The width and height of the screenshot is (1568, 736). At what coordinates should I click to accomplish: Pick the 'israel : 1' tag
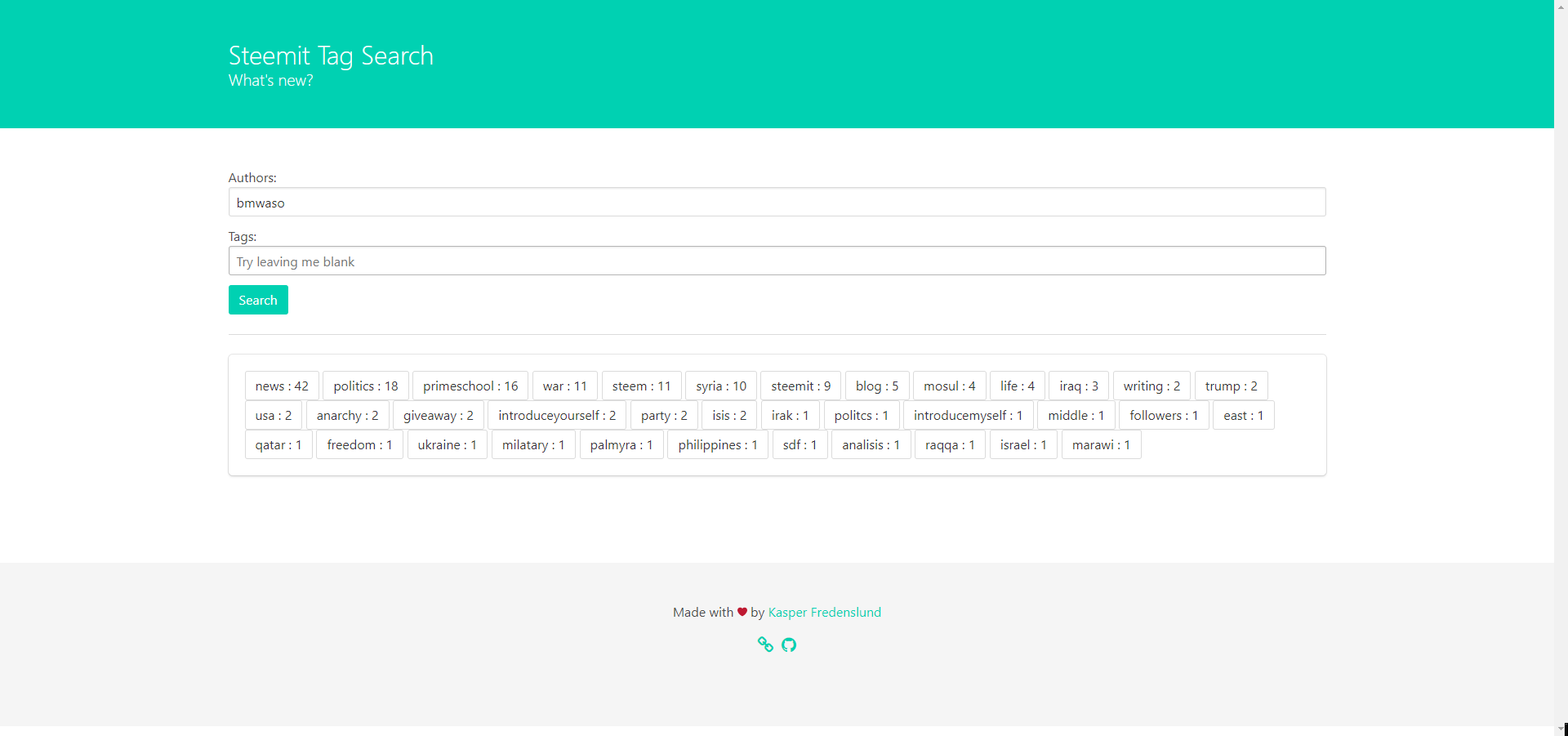click(x=1023, y=444)
